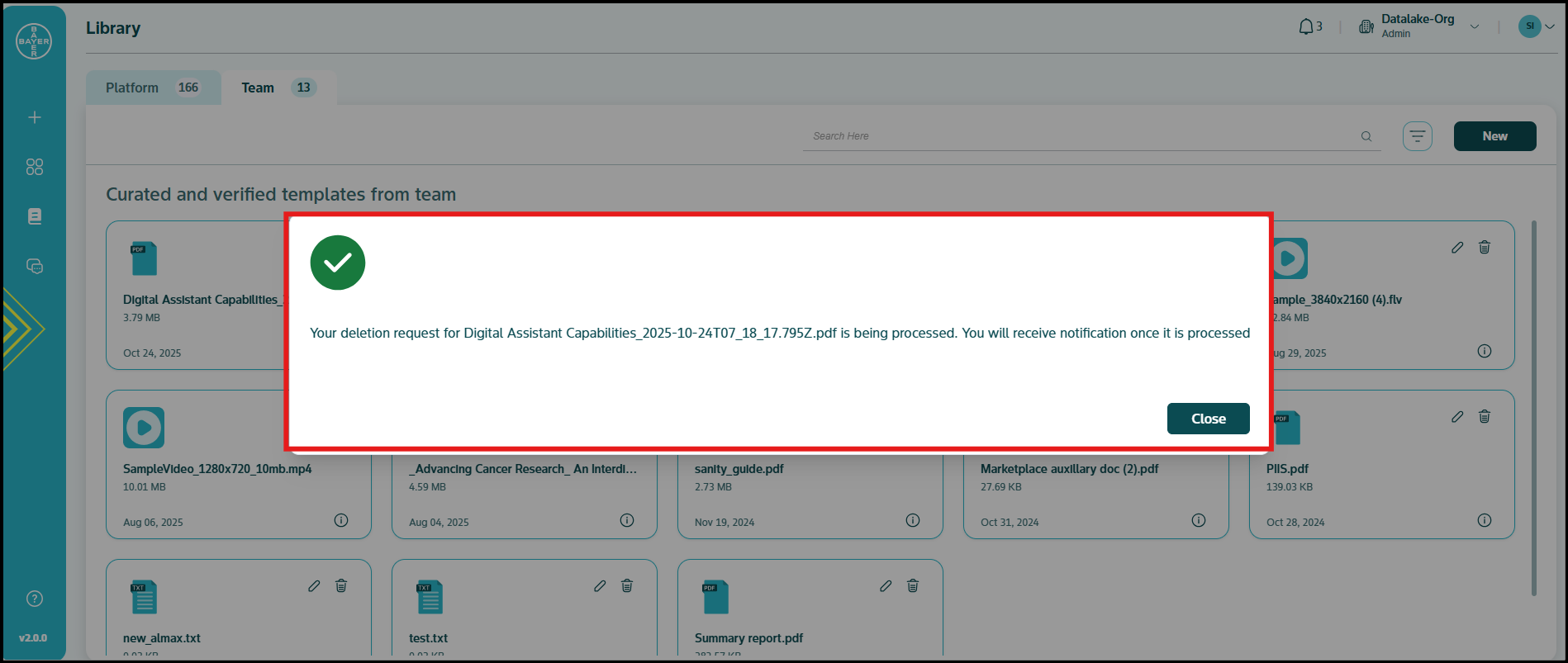Screen dimensions: 1568x663
Task: Click the Library page heading
Action: (x=113, y=28)
